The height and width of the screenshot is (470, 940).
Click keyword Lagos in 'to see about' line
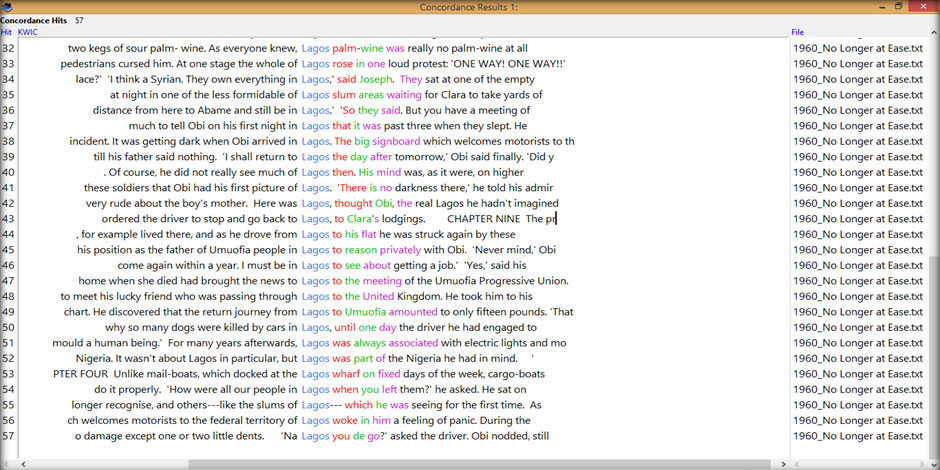tap(315, 265)
